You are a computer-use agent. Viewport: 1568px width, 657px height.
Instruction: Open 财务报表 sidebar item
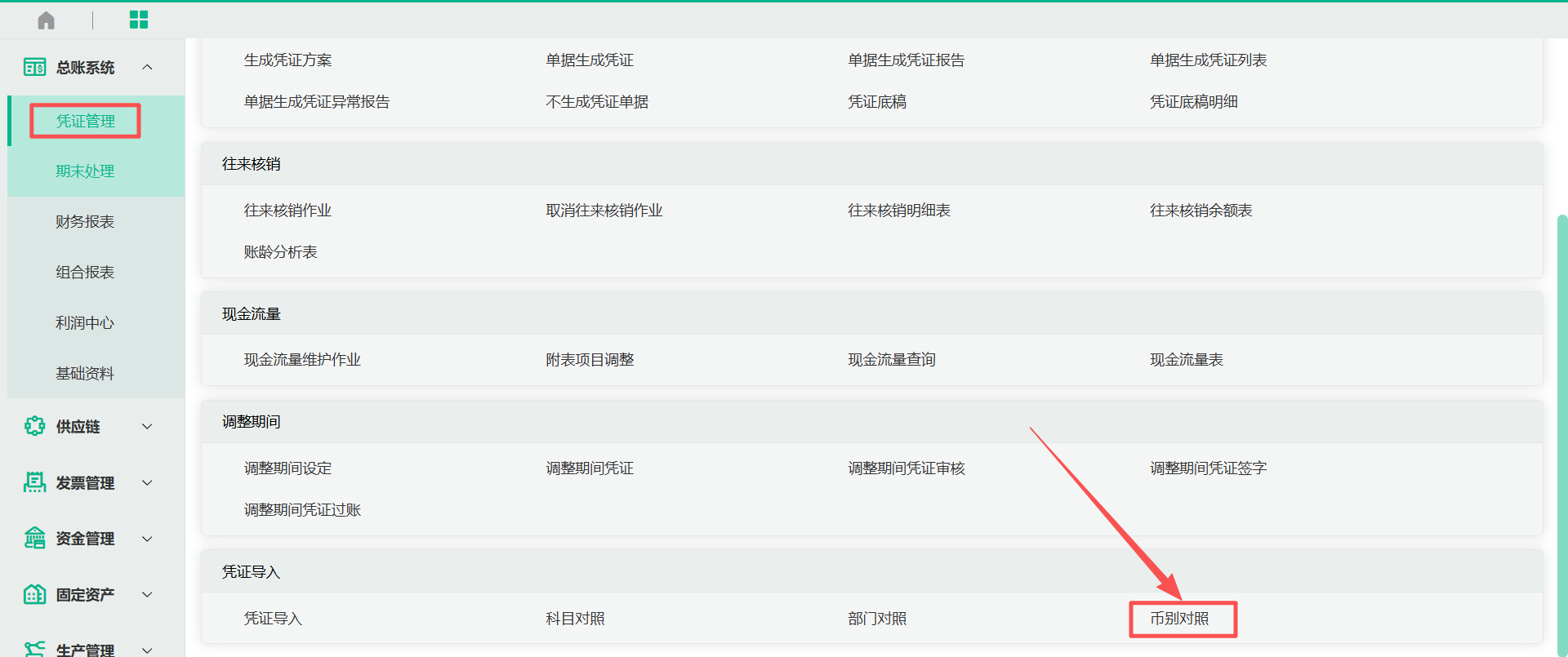[85, 222]
